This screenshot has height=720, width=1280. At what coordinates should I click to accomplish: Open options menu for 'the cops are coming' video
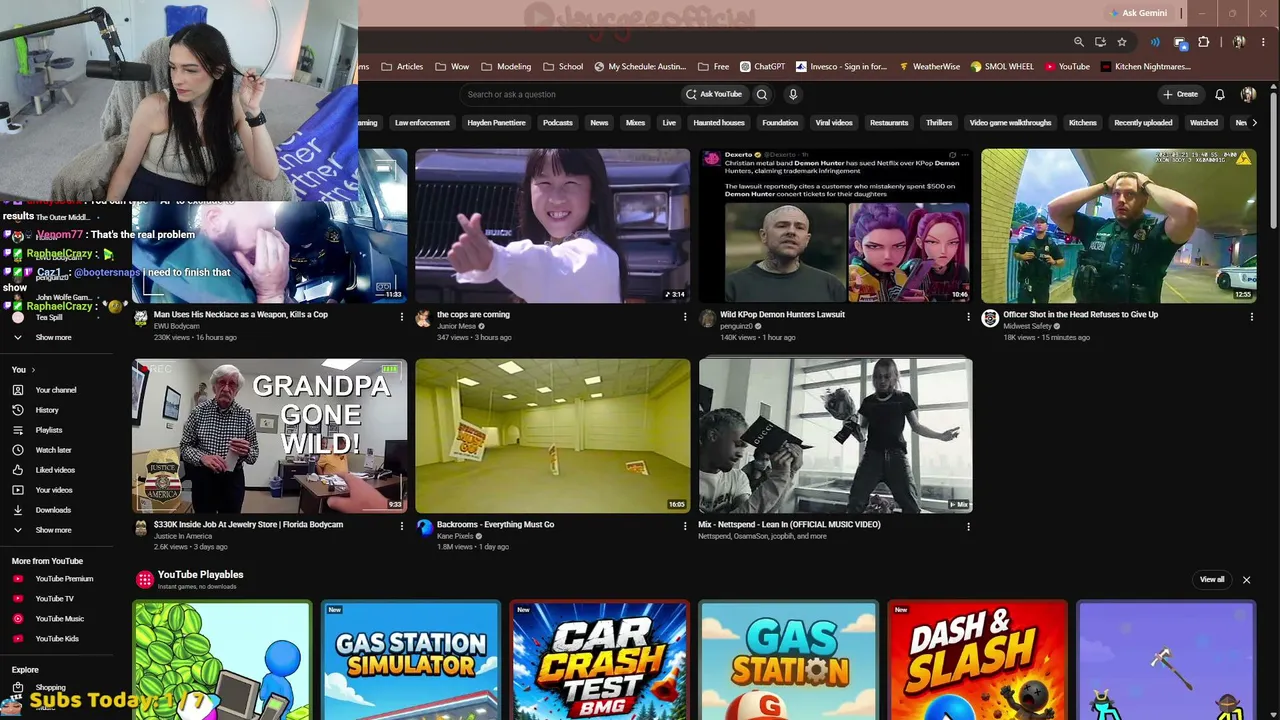pyautogui.click(x=685, y=317)
